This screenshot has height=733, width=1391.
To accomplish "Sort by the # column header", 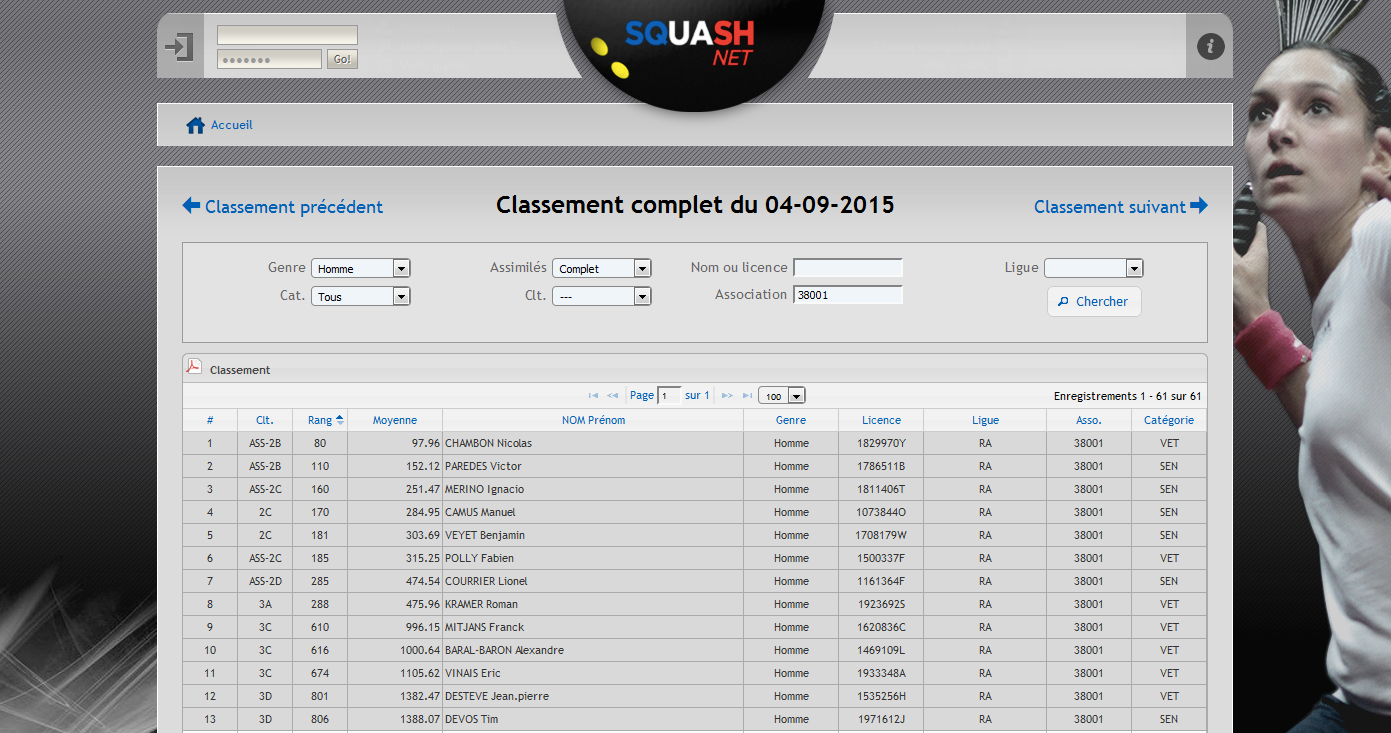I will [210, 420].
